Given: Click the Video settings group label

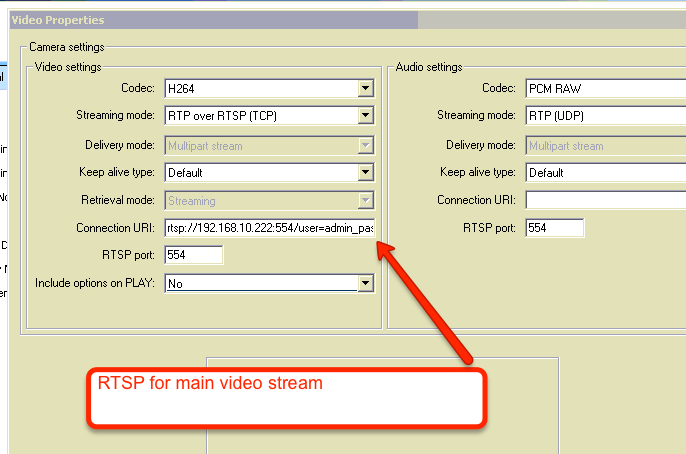Looking at the screenshot, I should (x=68, y=67).
